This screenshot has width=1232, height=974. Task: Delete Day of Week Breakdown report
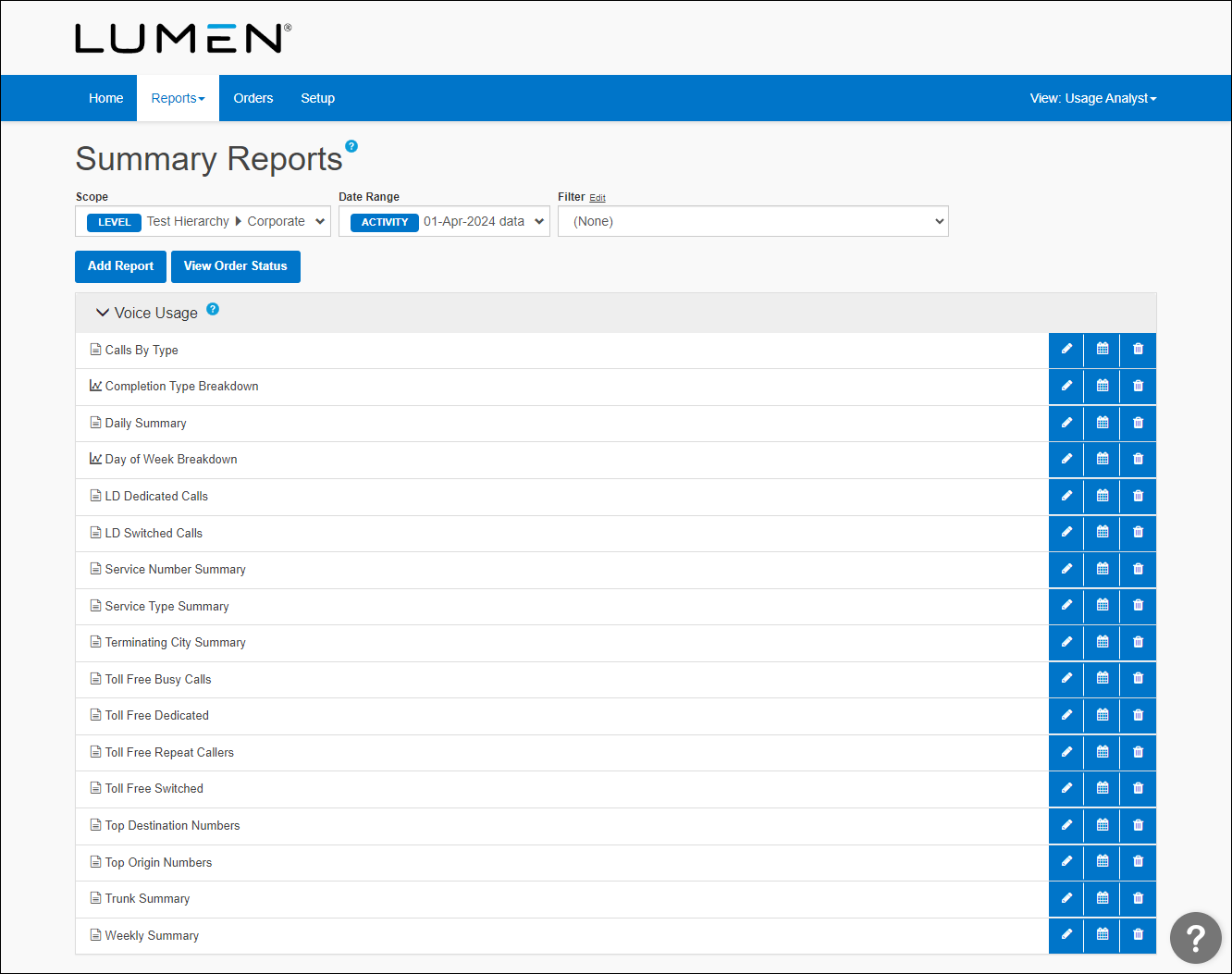tap(1139, 459)
